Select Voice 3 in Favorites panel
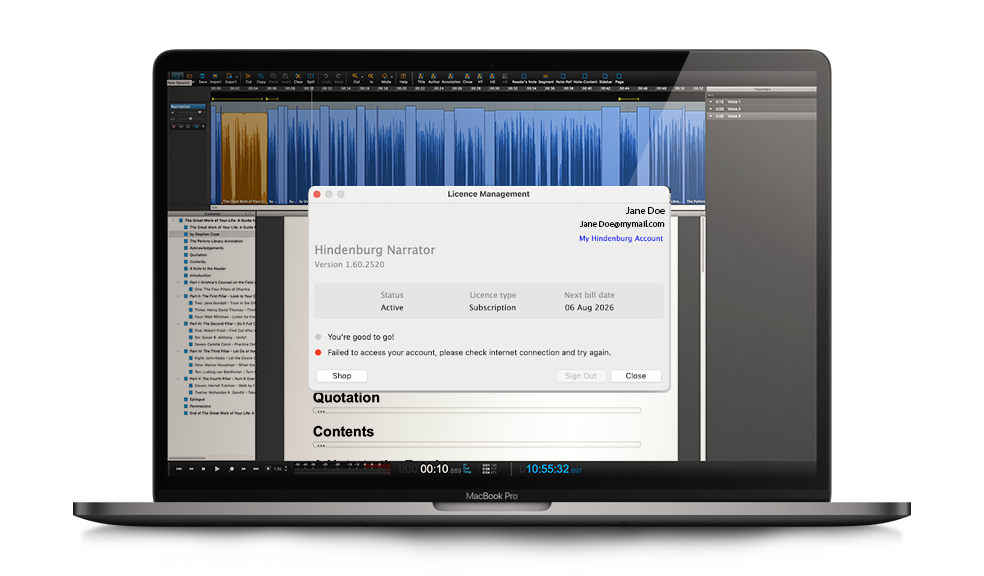The width and height of the screenshot is (984, 576). pyautogui.click(x=762, y=116)
